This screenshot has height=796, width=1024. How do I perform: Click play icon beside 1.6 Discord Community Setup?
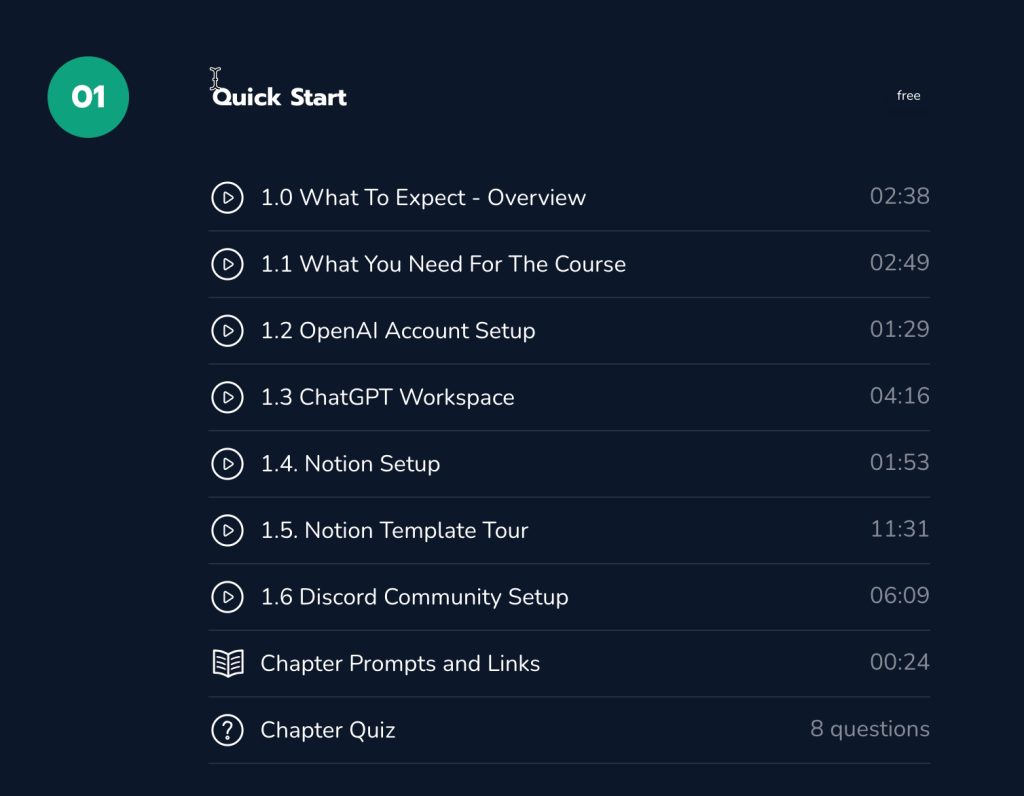227,596
